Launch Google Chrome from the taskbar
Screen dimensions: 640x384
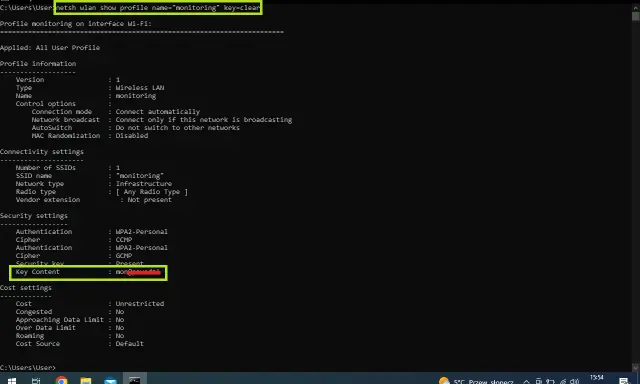pyautogui.click(x=62, y=380)
